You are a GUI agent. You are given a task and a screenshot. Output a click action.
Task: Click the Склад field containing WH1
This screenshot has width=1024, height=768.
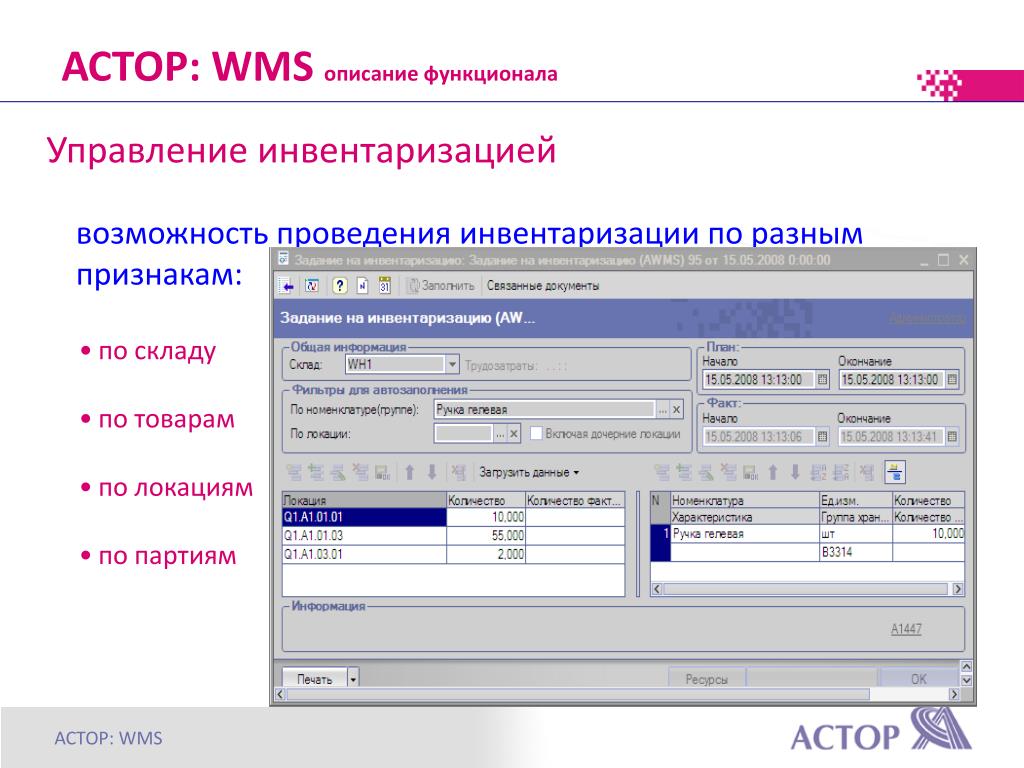[x=395, y=364]
